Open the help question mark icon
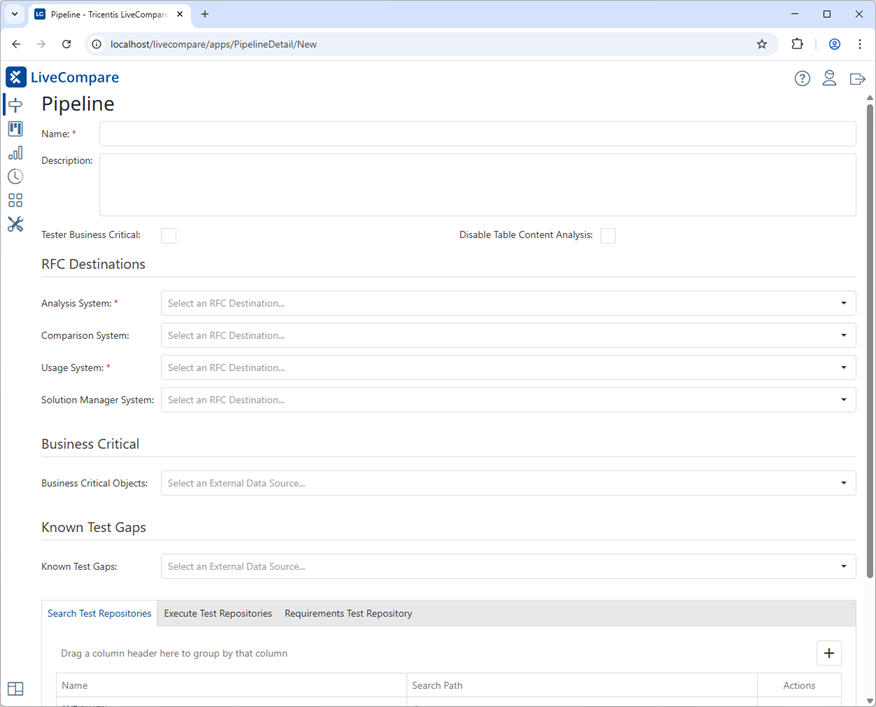Viewport: 876px width, 707px height. tap(802, 79)
